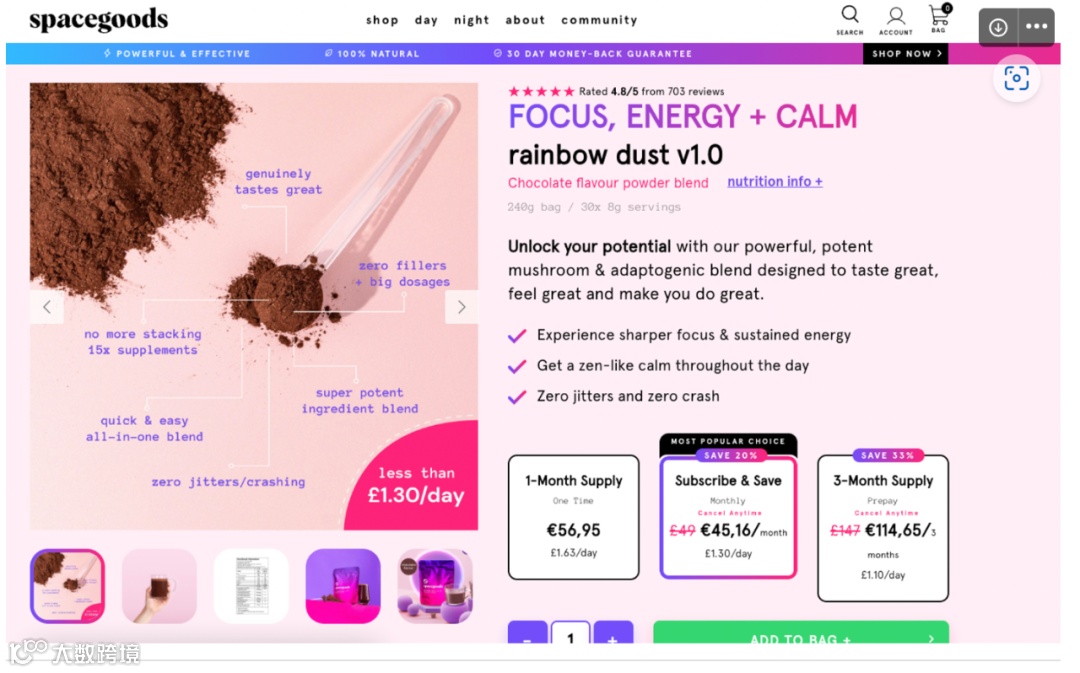Decrease quantity with the minus button
Screen dimensions: 1080x673
[528, 633]
